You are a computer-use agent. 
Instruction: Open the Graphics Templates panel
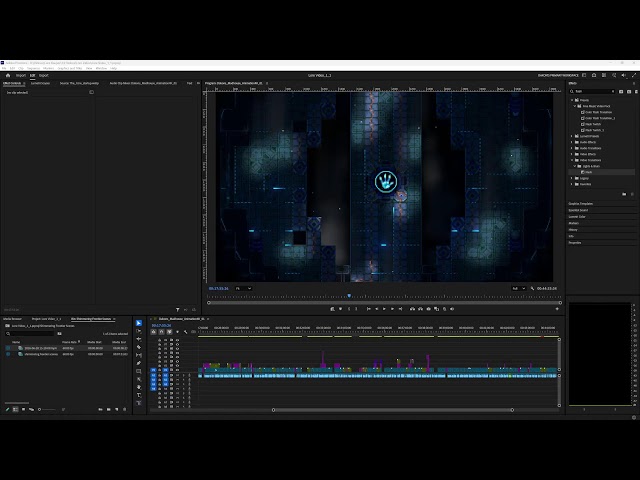pos(581,203)
